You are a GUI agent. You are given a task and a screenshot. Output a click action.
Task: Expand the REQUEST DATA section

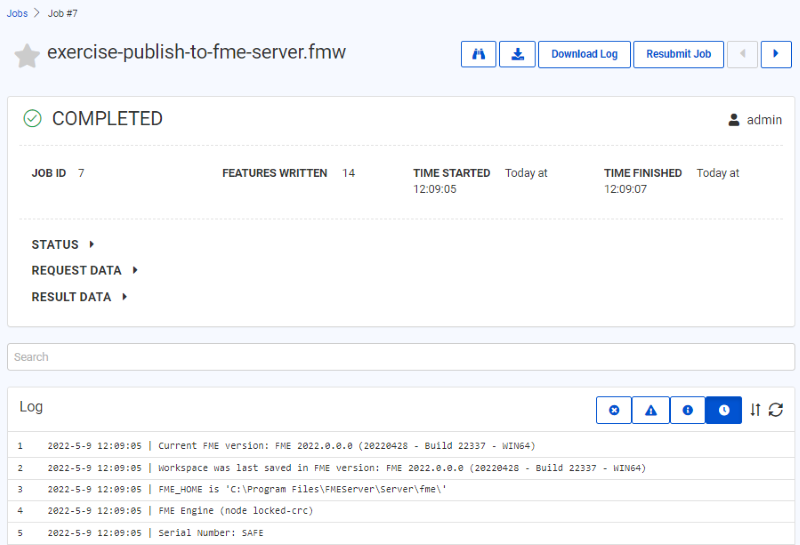tap(84, 271)
